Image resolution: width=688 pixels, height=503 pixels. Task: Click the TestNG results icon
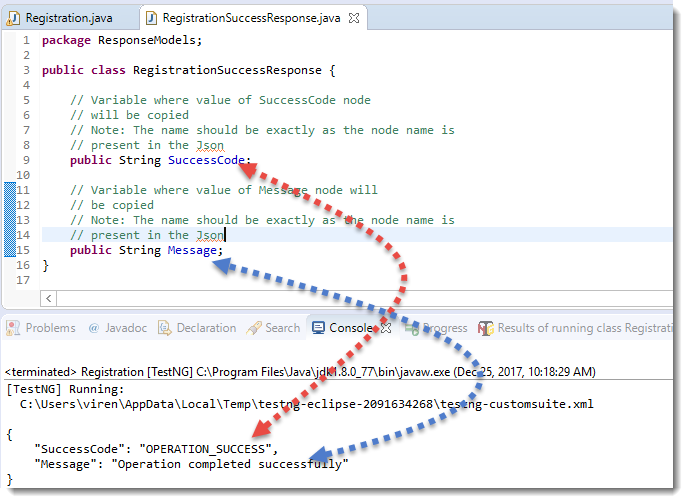pos(485,328)
